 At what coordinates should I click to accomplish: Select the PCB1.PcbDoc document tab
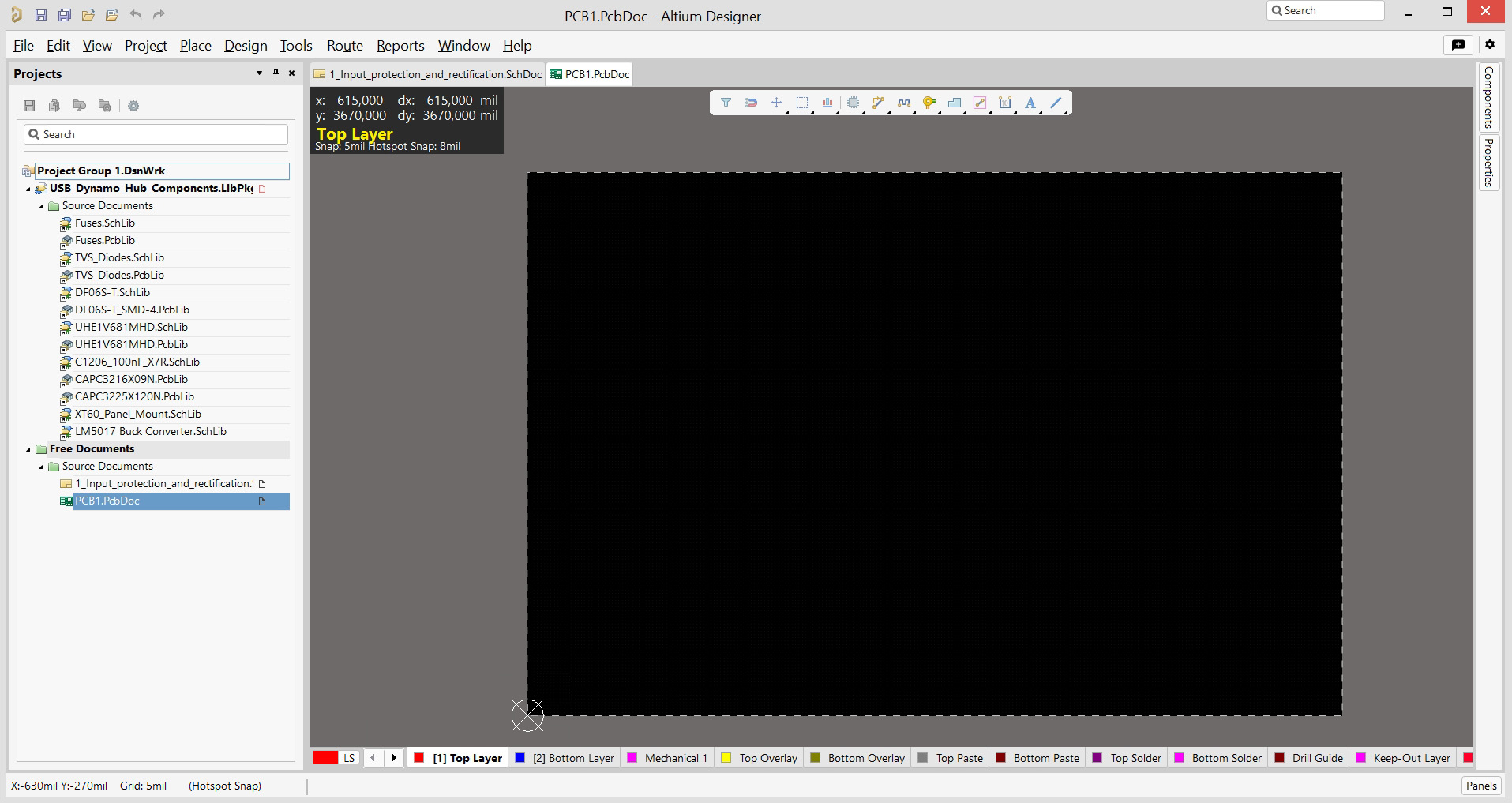click(x=590, y=74)
